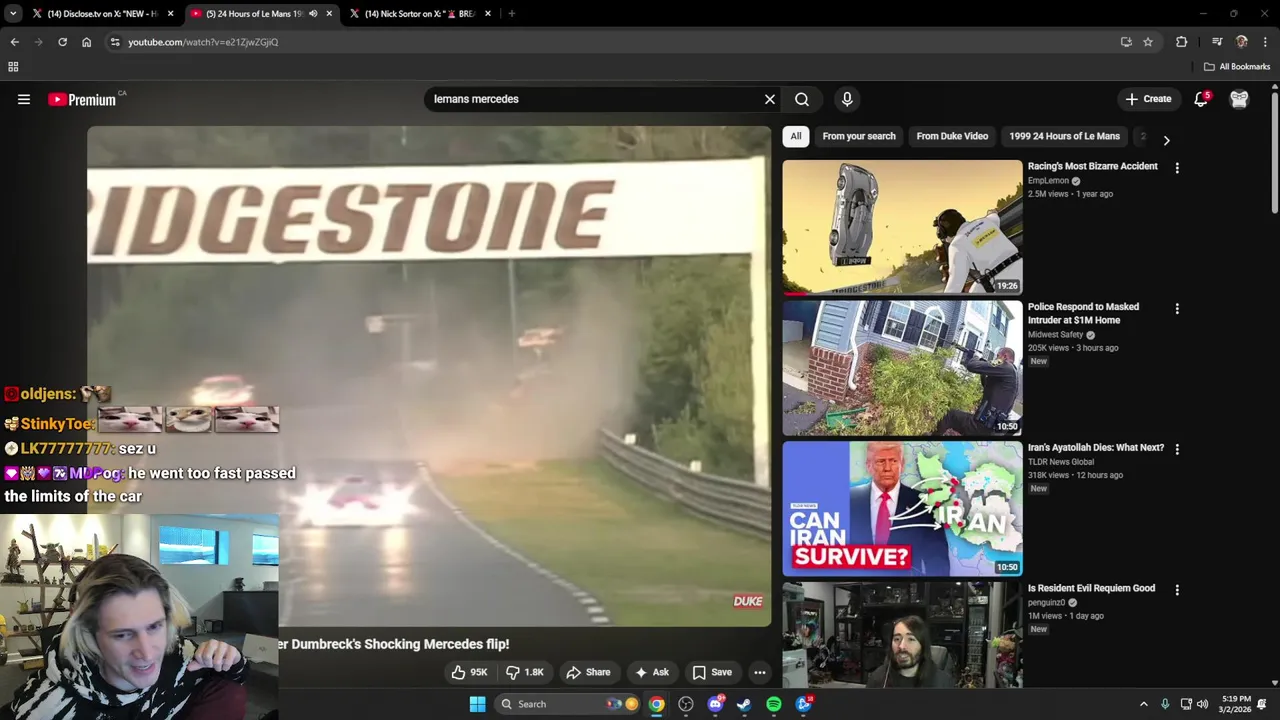
Task: Share this video
Action: coord(588,672)
